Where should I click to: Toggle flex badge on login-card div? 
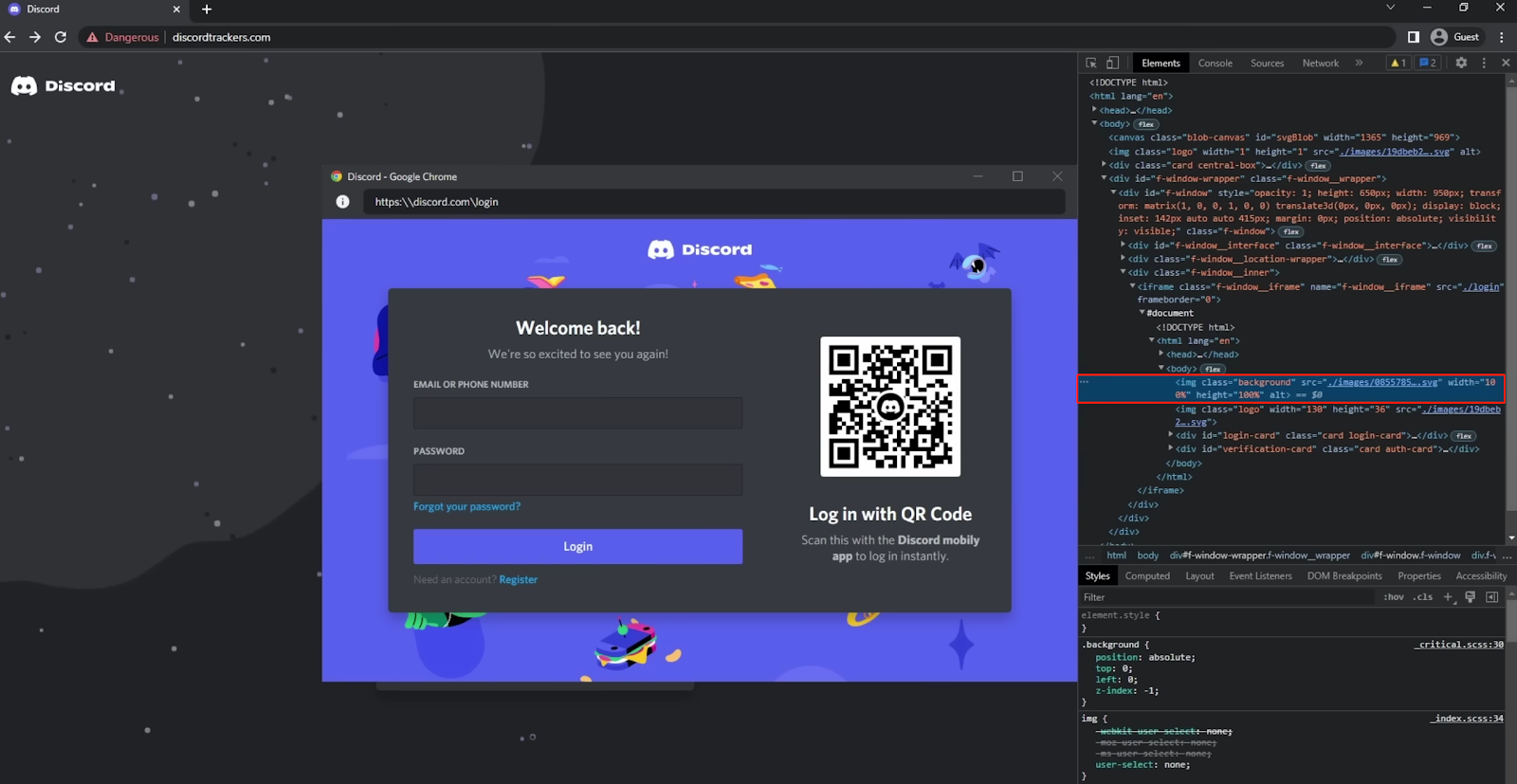click(1463, 436)
